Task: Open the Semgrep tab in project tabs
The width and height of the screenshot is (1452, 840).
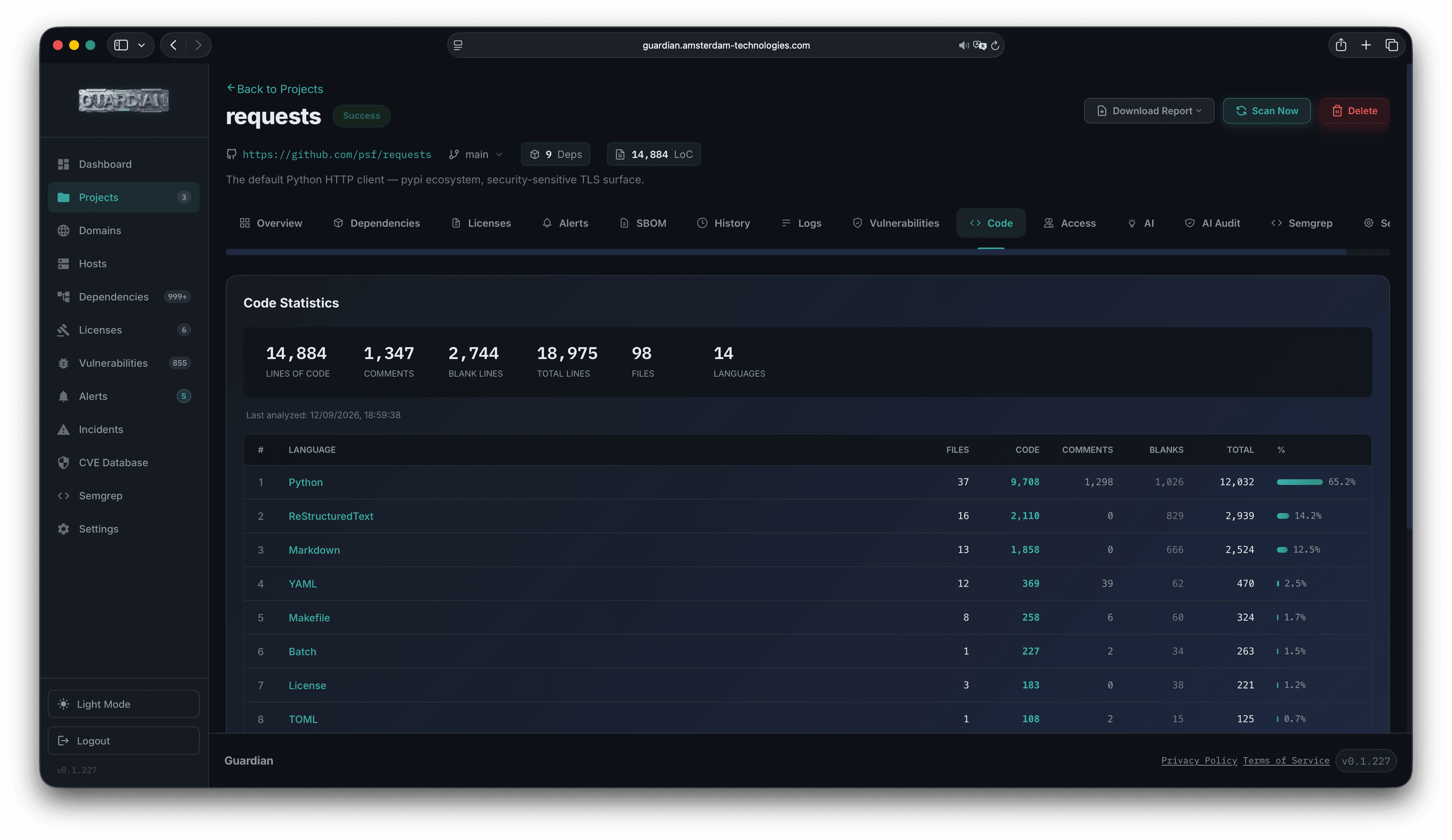Action: point(1302,223)
